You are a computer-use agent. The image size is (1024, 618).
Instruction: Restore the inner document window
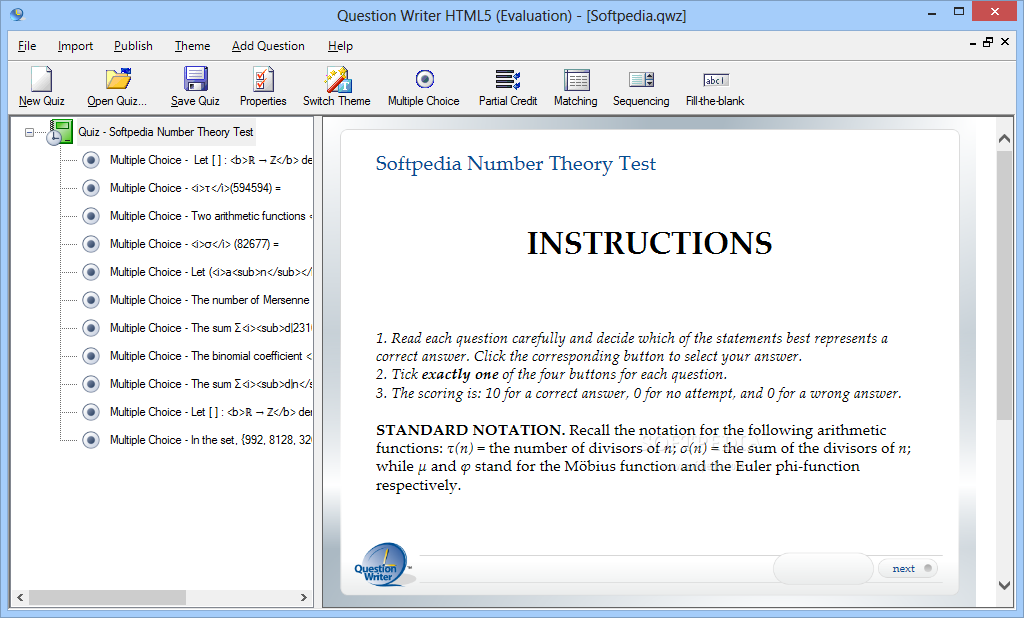point(988,42)
